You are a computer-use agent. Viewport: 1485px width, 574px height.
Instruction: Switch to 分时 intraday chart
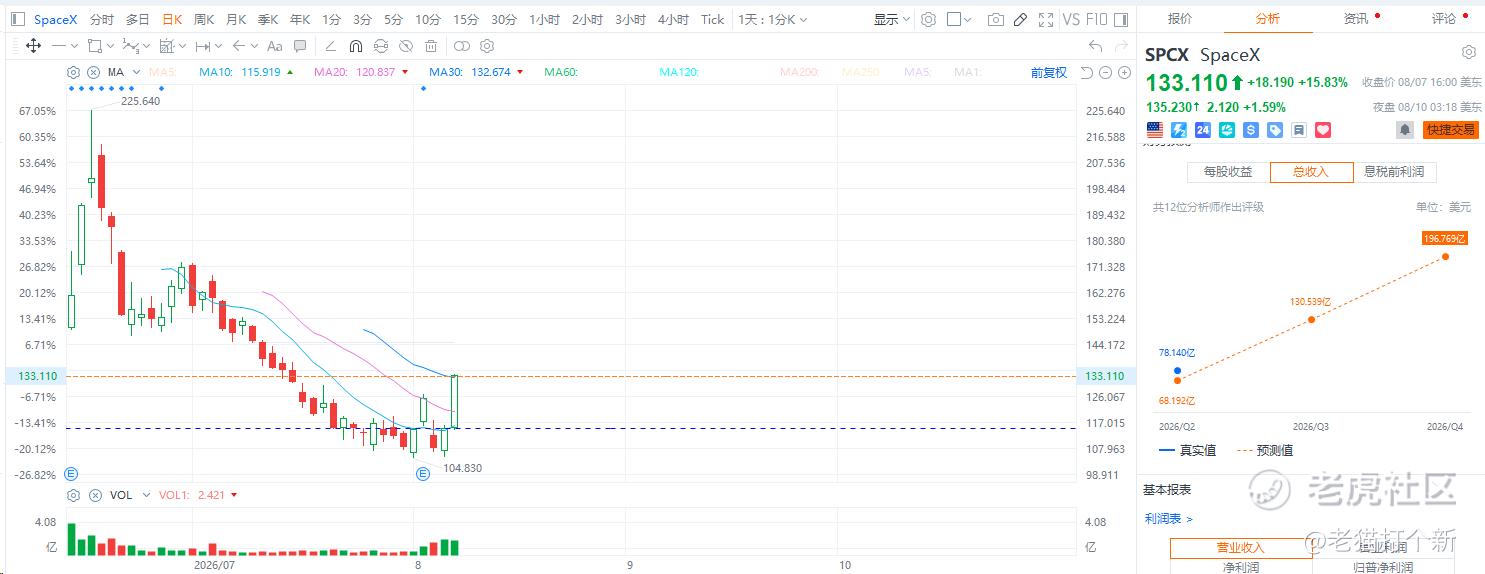101,19
